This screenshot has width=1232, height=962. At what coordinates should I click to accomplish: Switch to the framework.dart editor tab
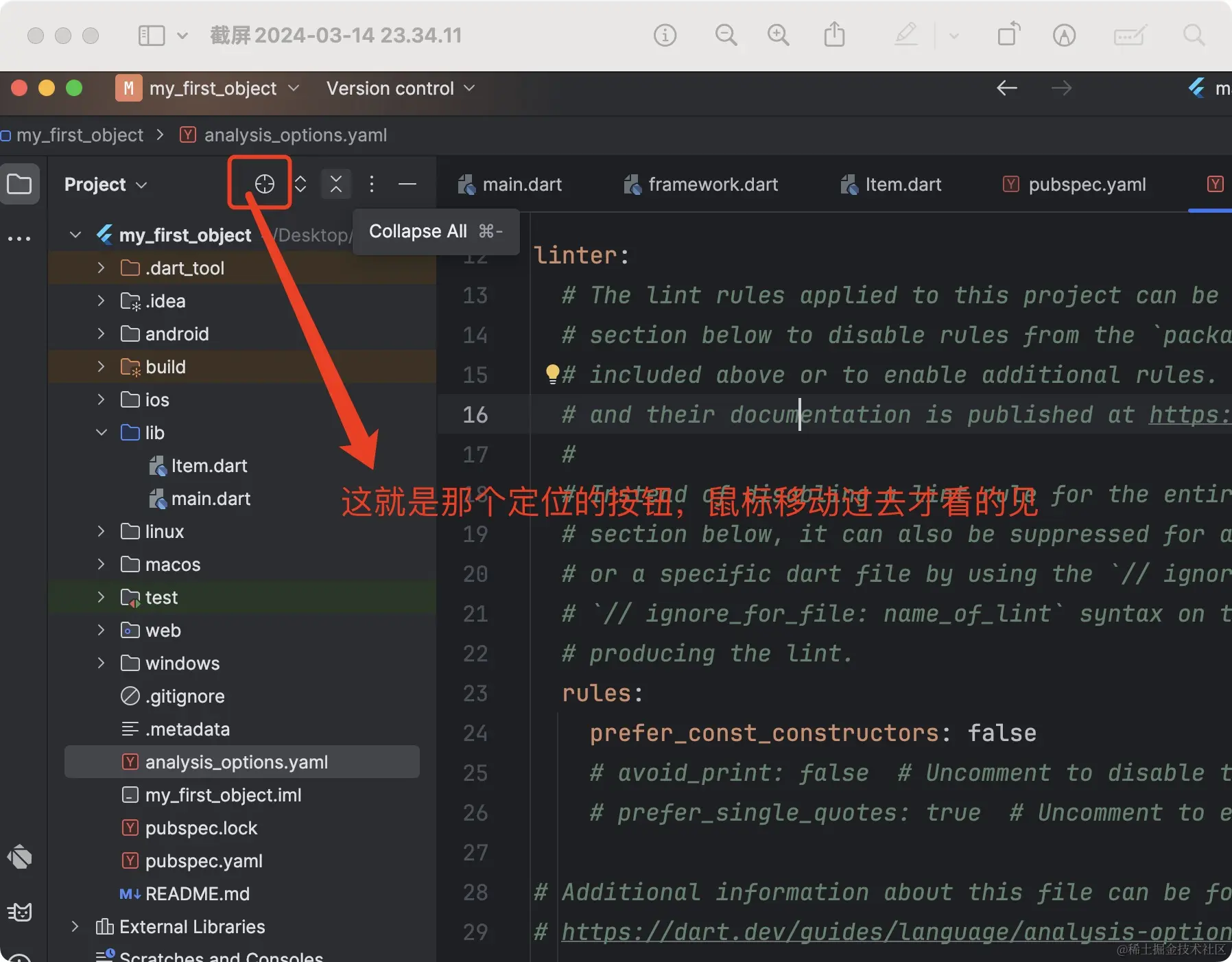(700, 185)
